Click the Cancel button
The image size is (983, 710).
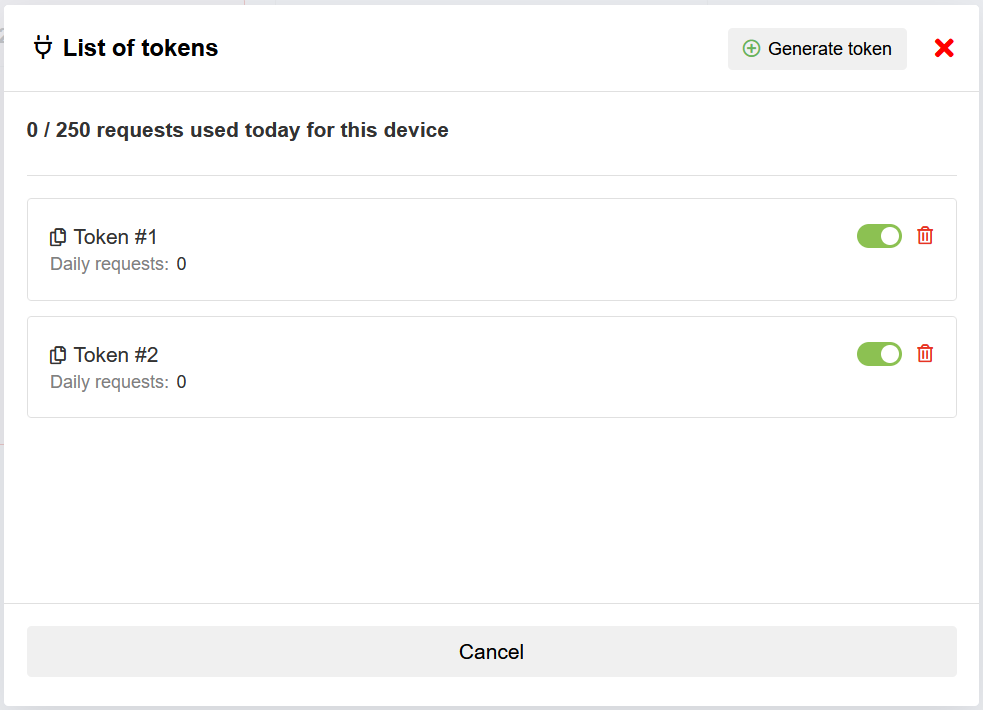tap(491, 652)
